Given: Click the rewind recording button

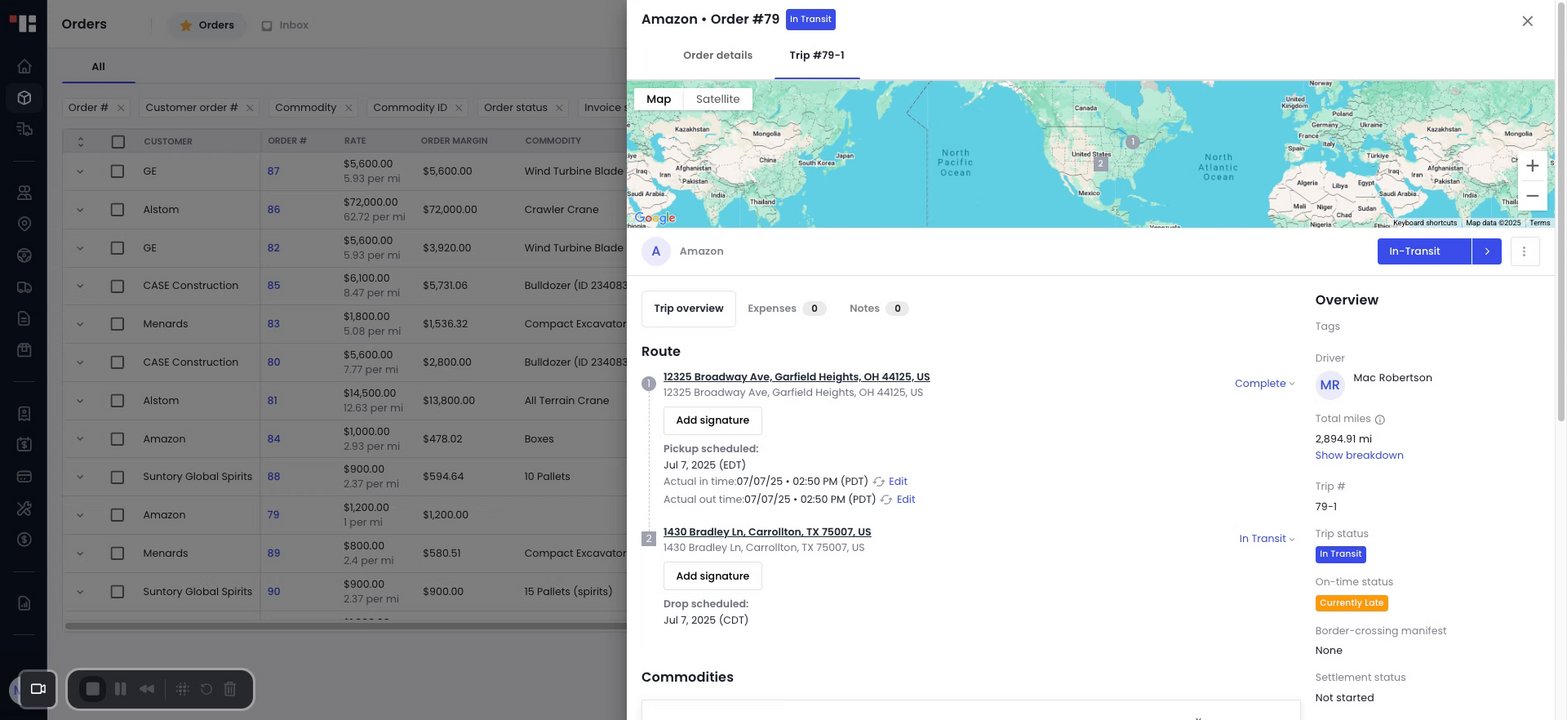Looking at the screenshot, I should tap(147, 689).
